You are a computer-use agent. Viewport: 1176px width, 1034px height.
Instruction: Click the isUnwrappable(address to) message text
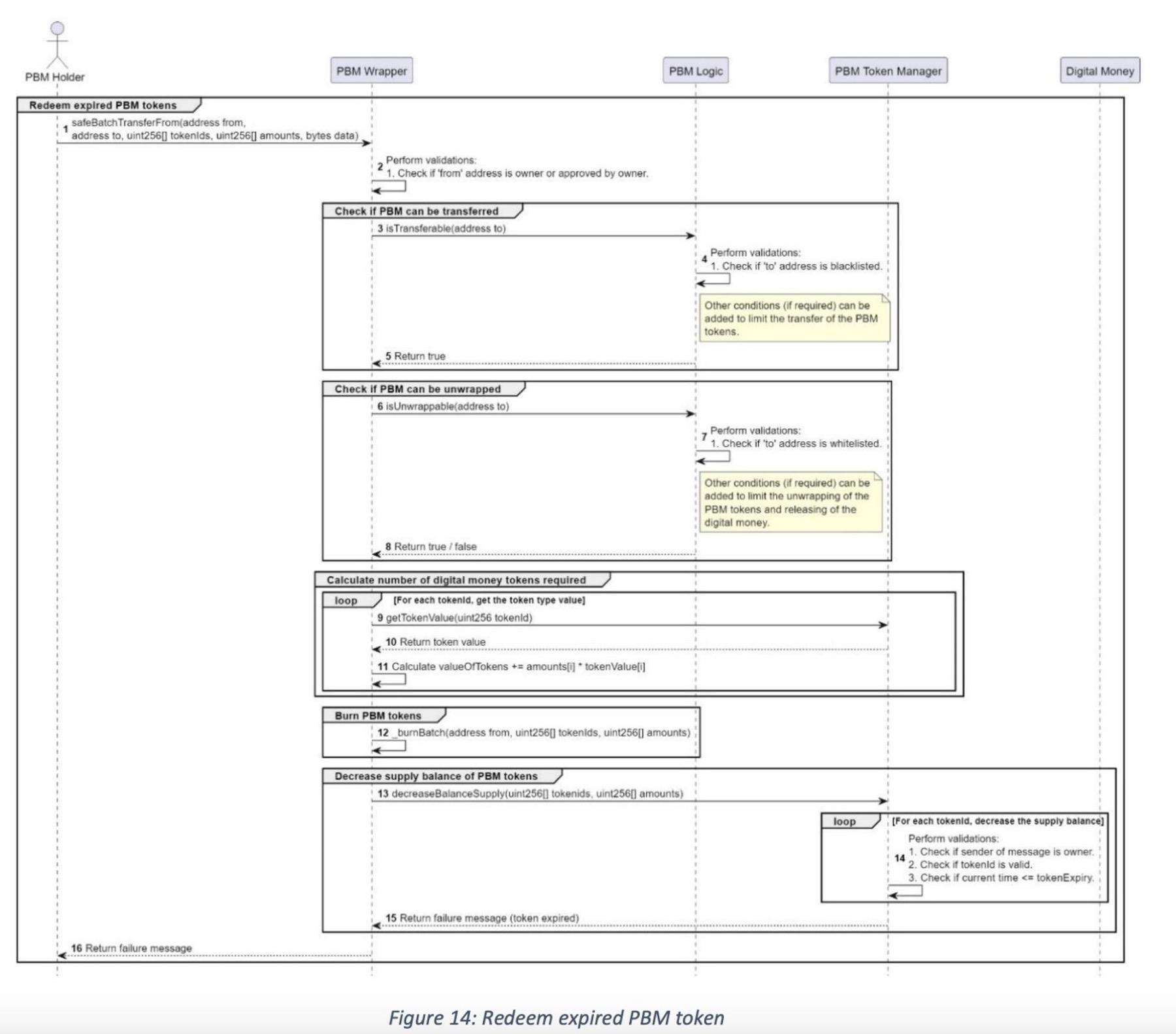[447, 406]
